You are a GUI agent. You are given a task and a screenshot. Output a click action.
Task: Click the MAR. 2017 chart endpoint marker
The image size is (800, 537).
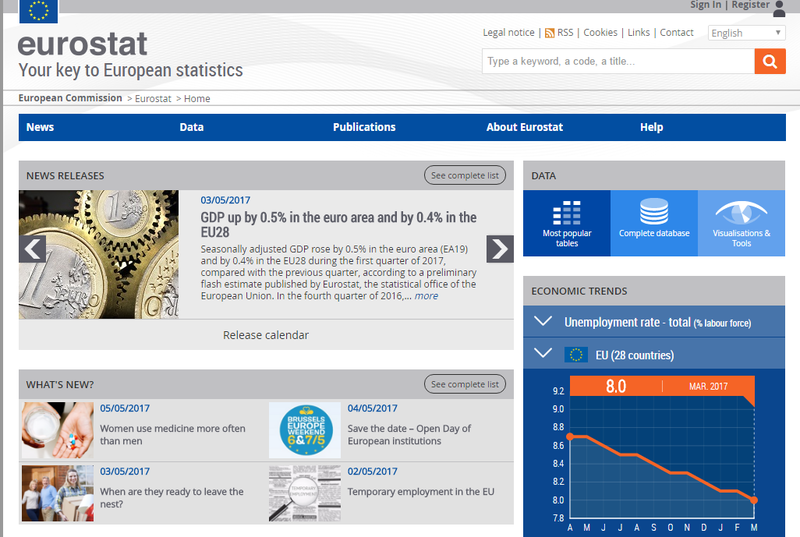[754, 500]
